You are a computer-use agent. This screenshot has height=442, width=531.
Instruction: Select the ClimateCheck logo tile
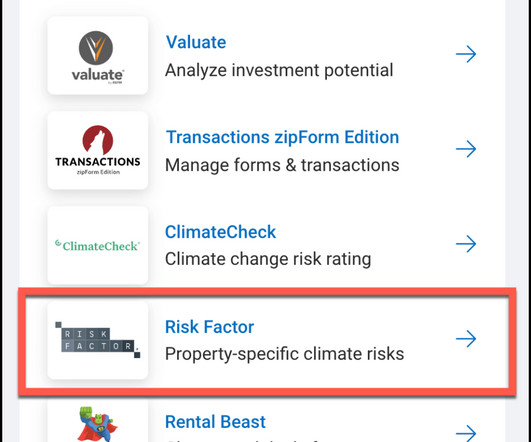coord(98,245)
